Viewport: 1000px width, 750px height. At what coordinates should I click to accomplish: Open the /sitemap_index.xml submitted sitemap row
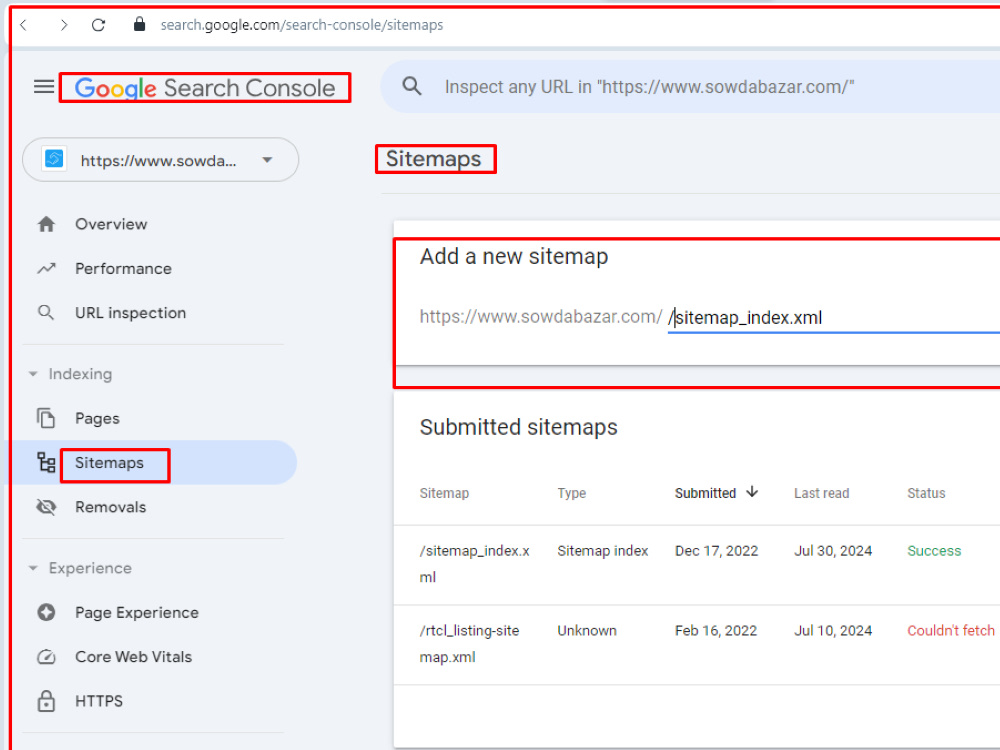tap(696, 564)
